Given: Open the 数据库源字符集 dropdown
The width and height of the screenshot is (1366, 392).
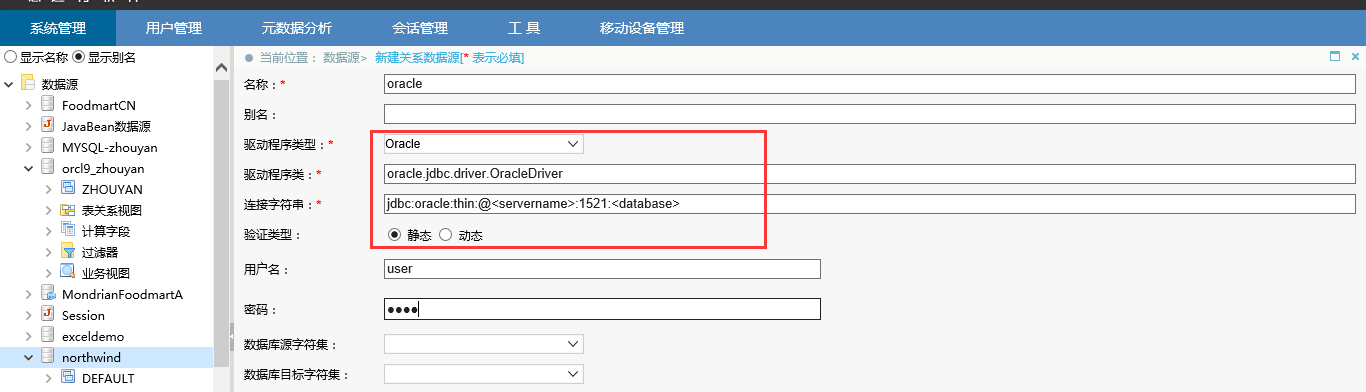Looking at the screenshot, I should tap(484, 344).
